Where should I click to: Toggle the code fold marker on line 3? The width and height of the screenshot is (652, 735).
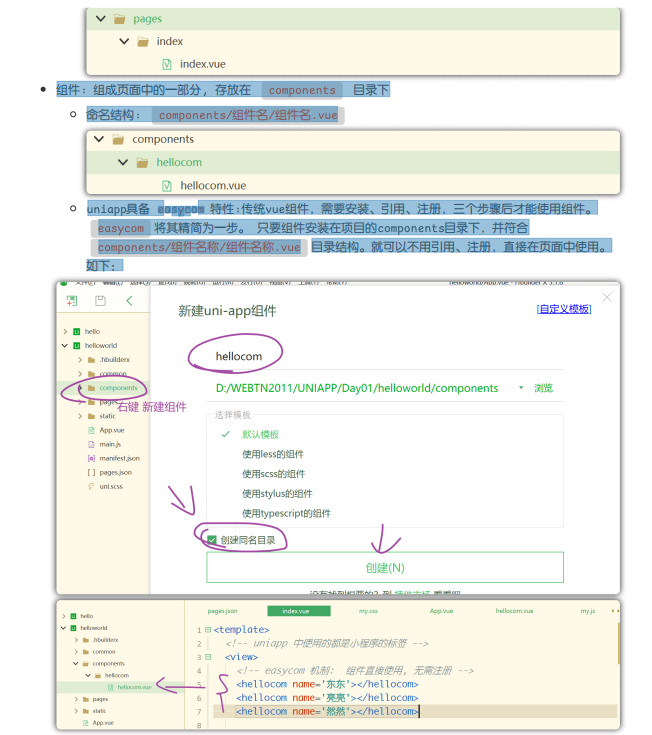pos(208,657)
